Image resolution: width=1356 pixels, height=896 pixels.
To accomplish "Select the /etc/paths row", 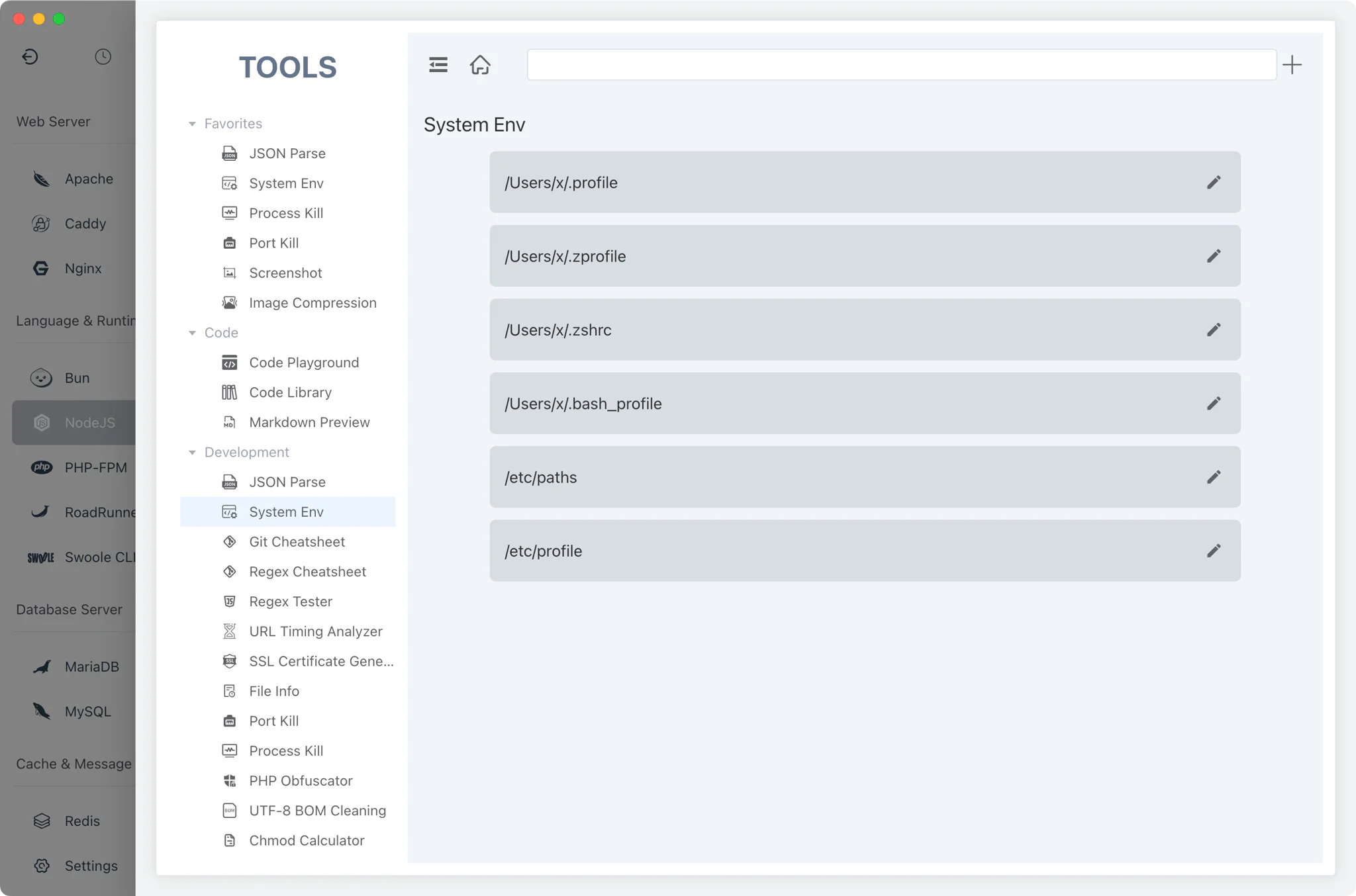I will pos(865,476).
